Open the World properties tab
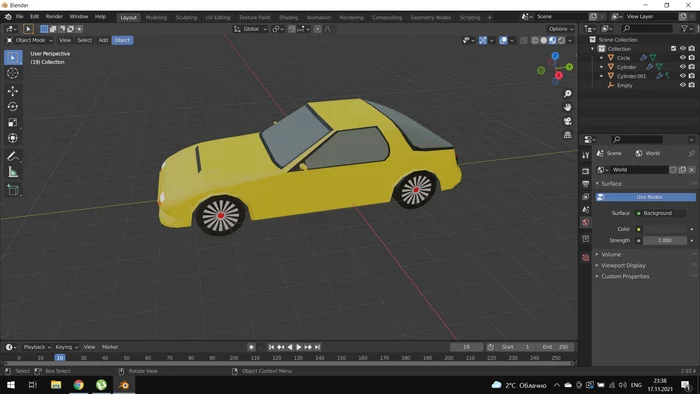The image size is (700, 394). click(586, 223)
